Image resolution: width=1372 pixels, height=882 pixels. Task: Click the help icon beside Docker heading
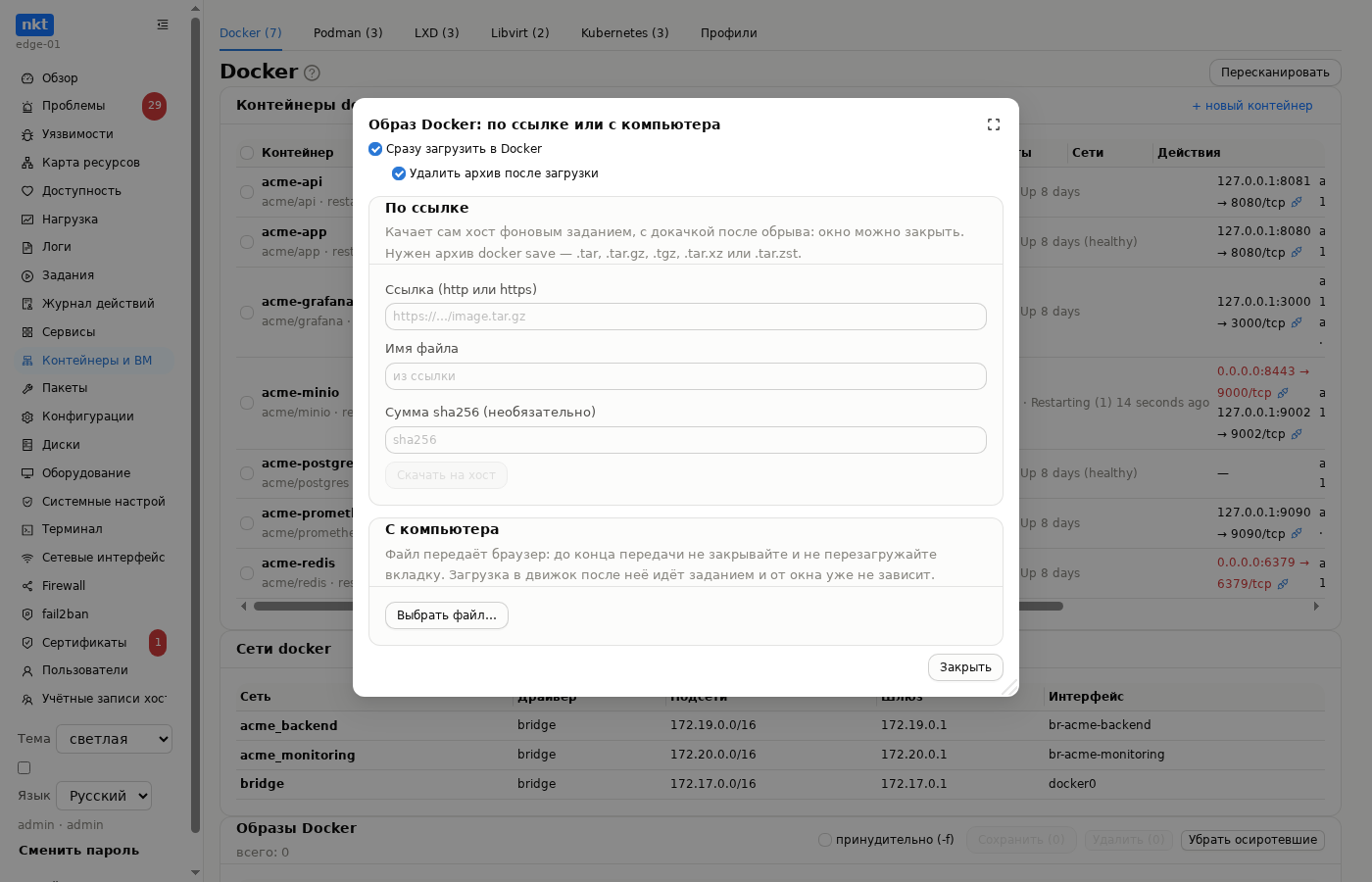[312, 73]
